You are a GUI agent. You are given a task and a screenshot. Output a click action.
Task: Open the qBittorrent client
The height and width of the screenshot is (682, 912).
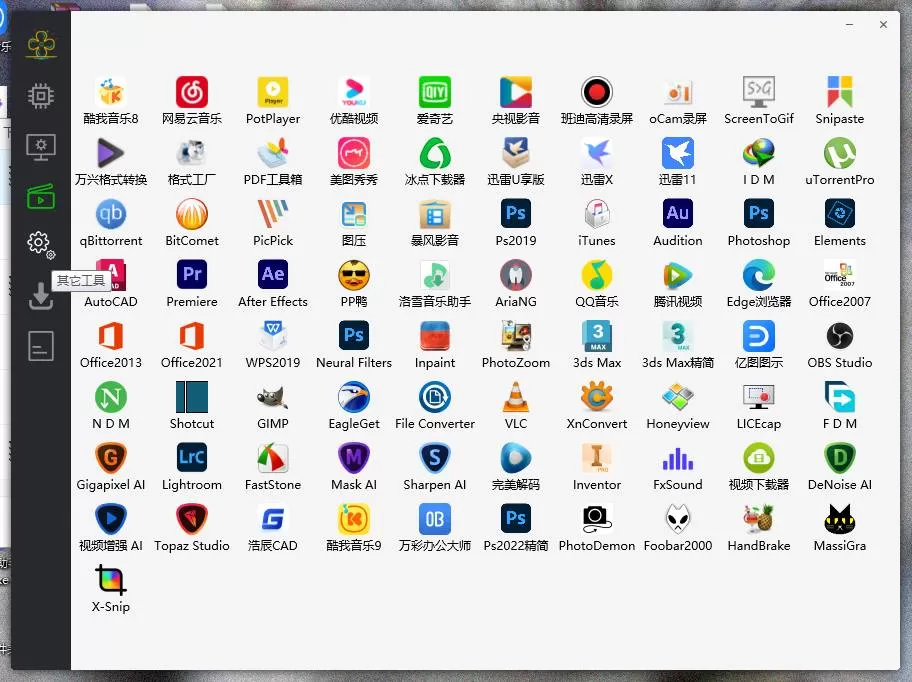tap(111, 214)
